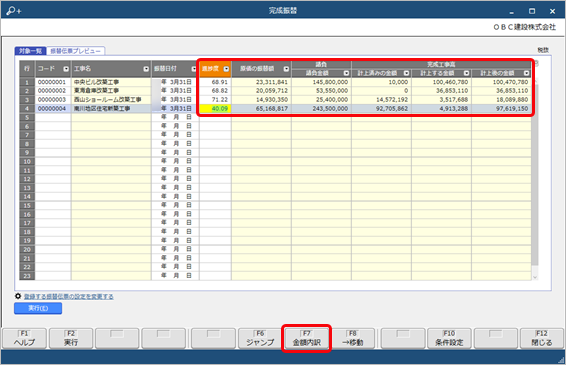This screenshot has width=566, height=365.
Task: Click the empty code field in row 5
Action: pyautogui.click(x=53, y=117)
